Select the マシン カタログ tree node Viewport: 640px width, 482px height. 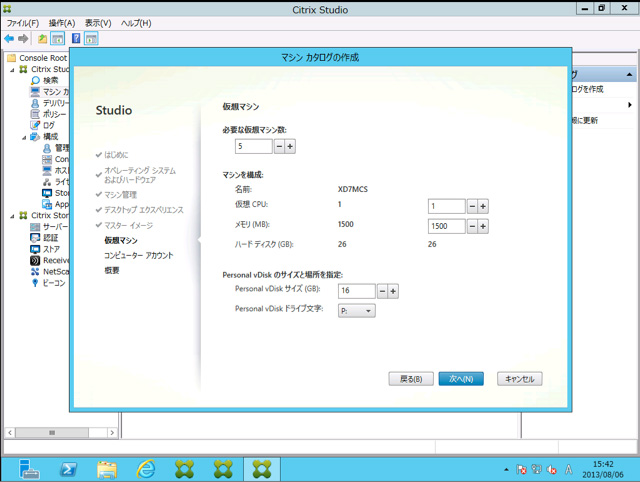click(50, 91)
